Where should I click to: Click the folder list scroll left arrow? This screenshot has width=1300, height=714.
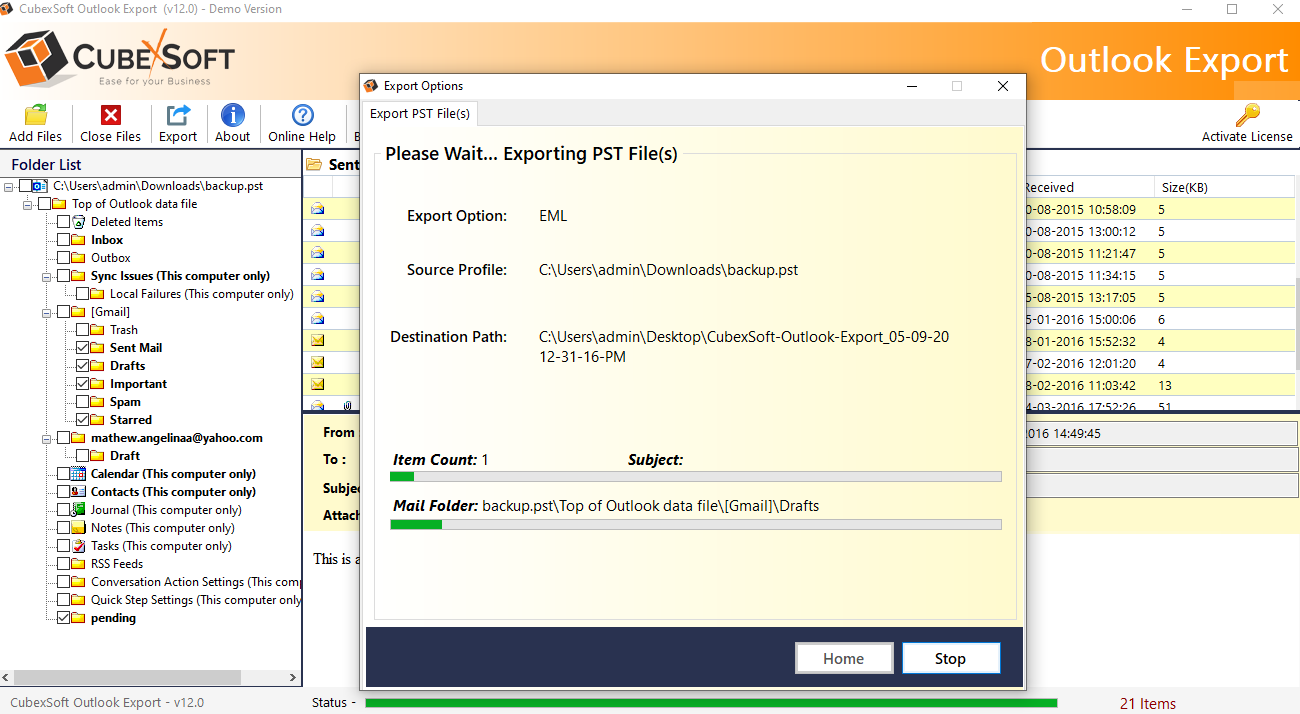[6, 678]
